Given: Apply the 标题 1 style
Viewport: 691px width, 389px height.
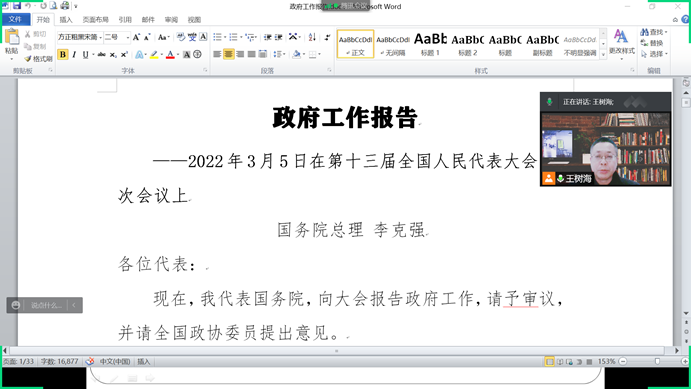Looking at the screenshot, I should [430, 44].
